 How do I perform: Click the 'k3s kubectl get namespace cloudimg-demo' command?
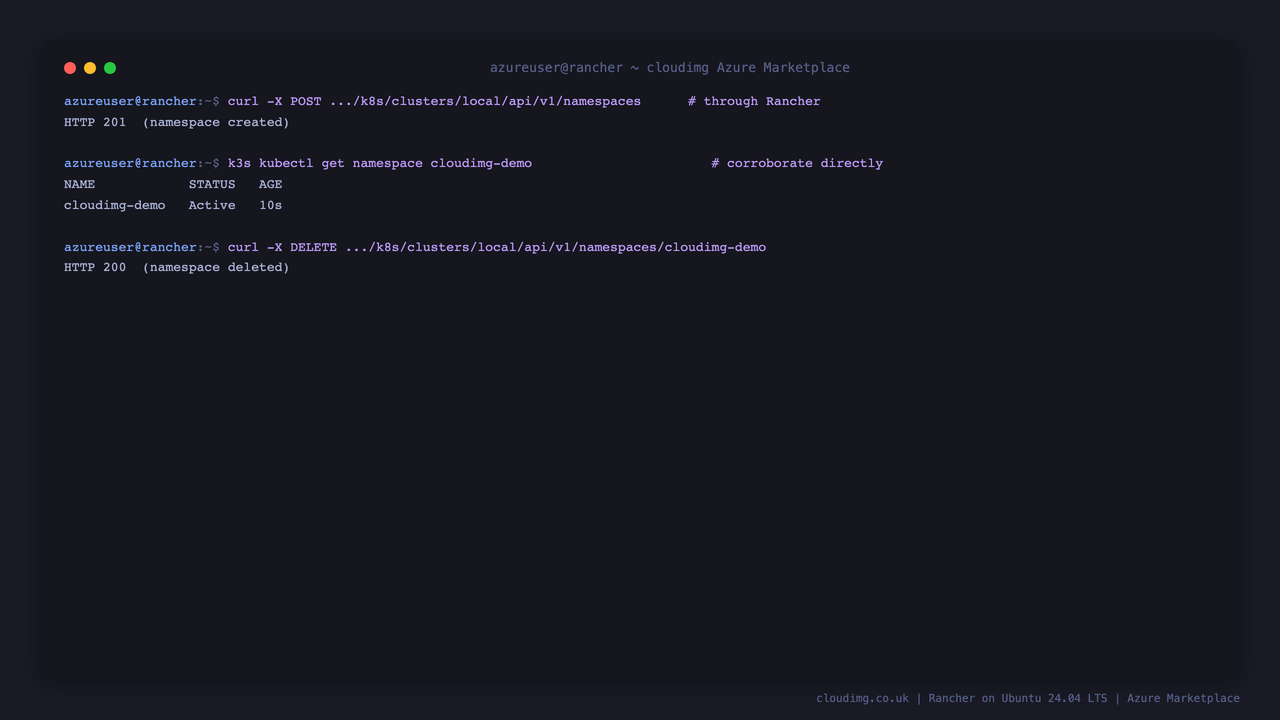380,163
